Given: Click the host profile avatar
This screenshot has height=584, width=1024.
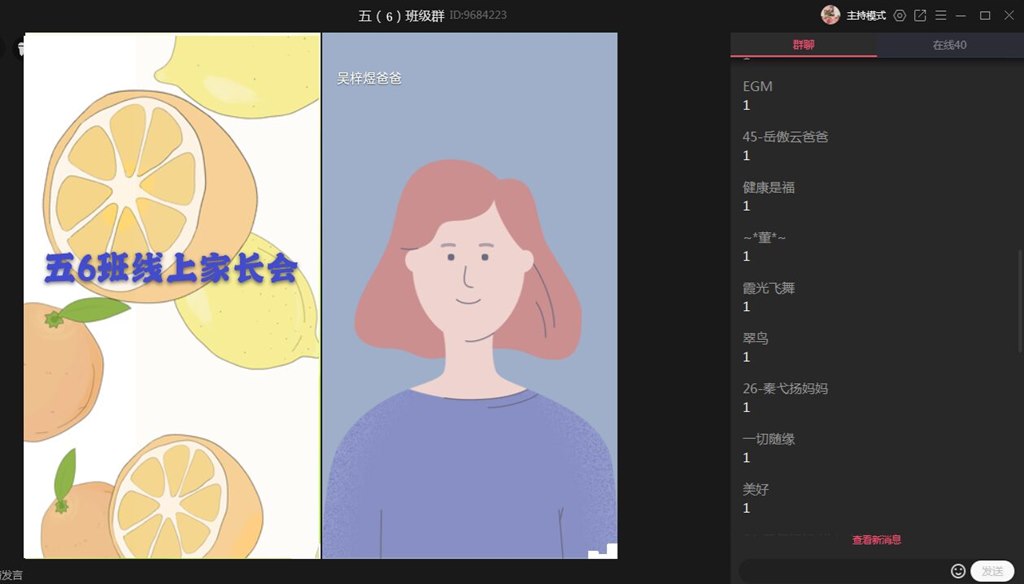Looking at the screenshot, I should (830, 15).
